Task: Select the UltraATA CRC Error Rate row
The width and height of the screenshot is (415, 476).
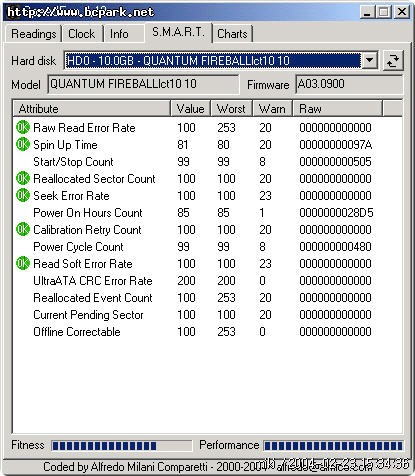Action: (207, 281)
